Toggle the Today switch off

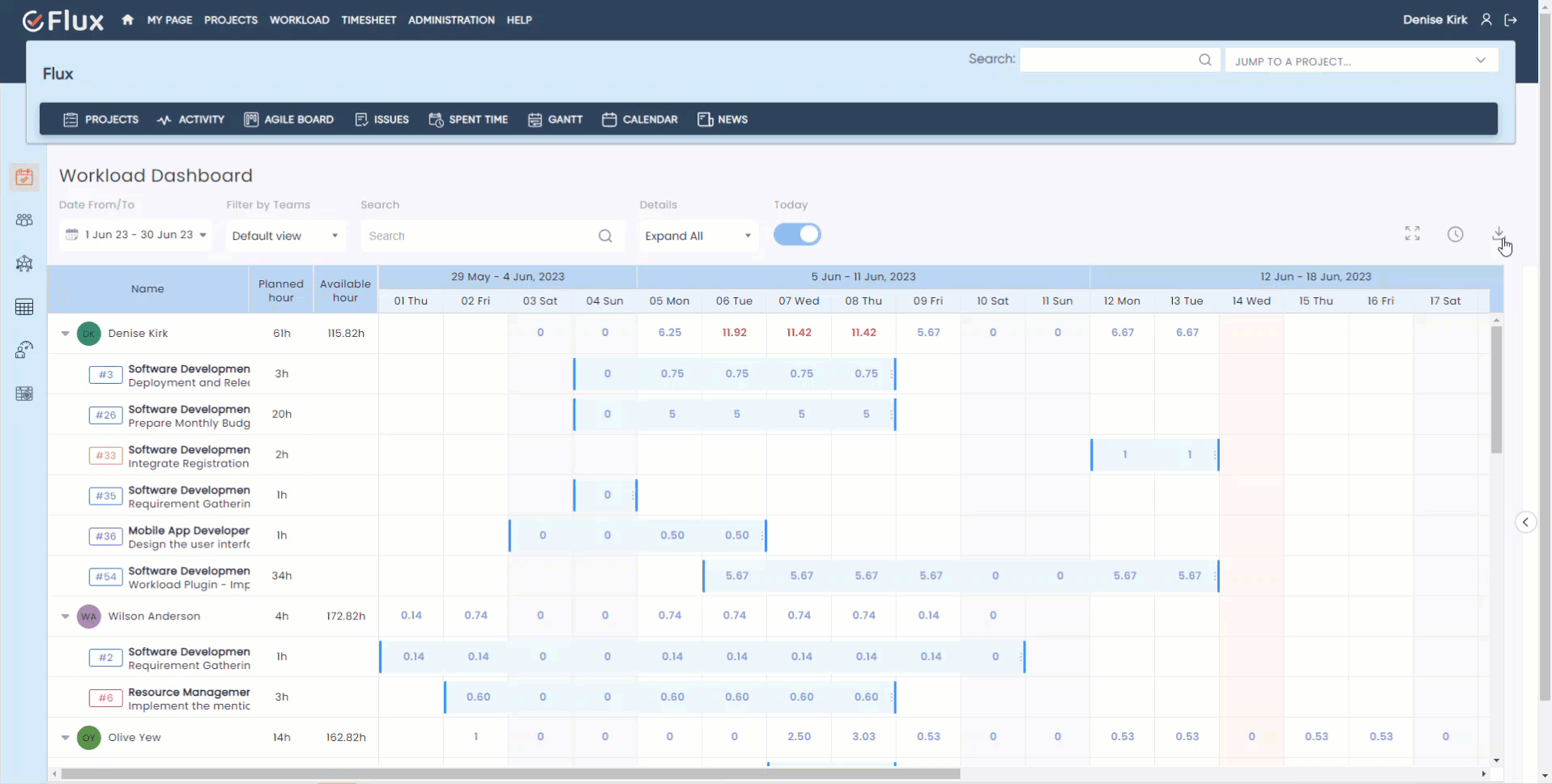coord(797,235)
